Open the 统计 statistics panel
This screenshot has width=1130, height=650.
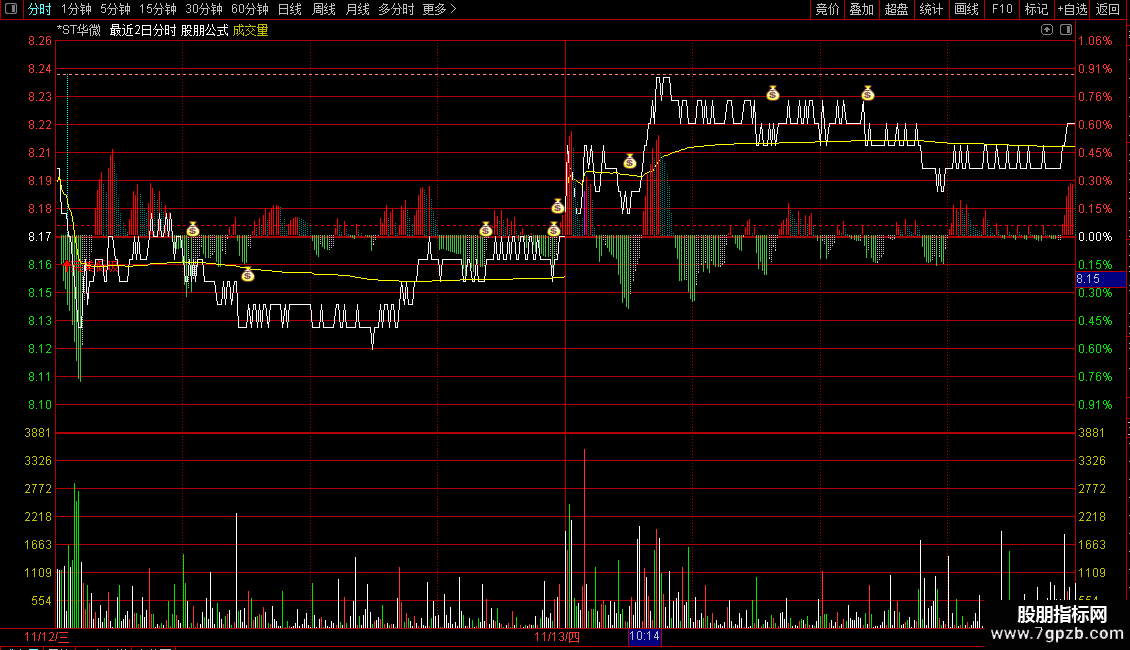pos(931,9)
